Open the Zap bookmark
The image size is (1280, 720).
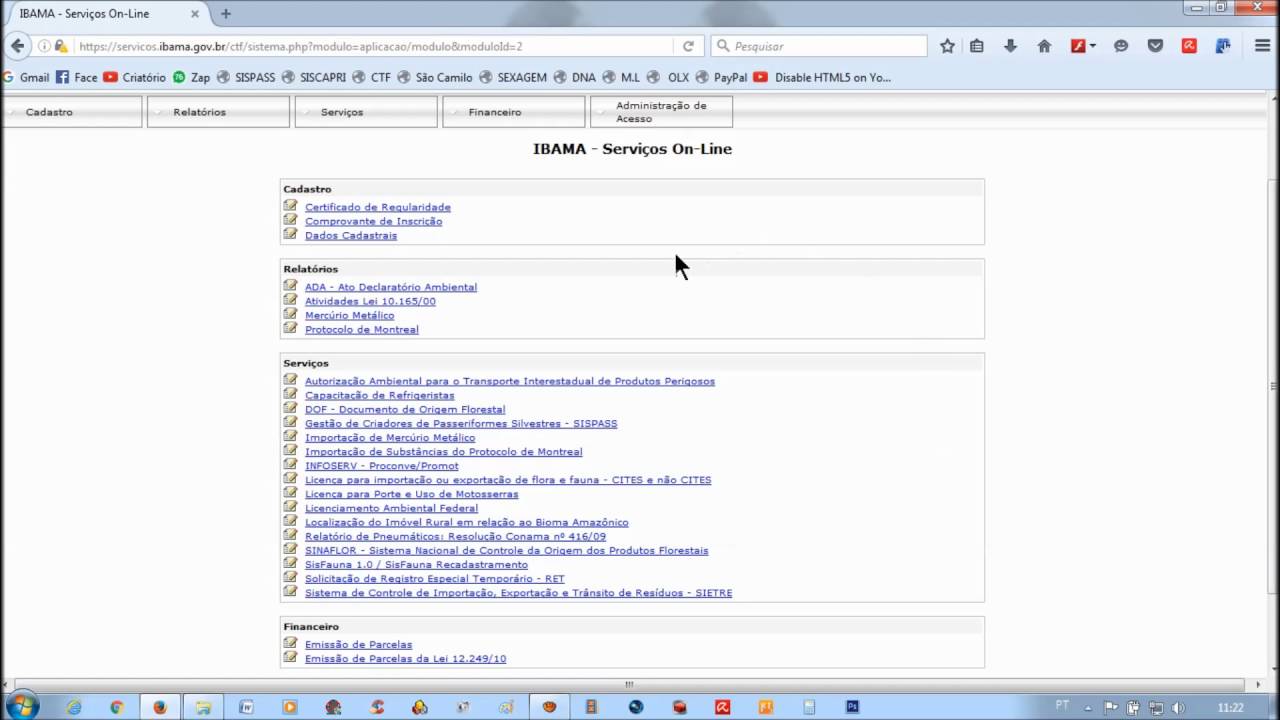coord(192,77)
